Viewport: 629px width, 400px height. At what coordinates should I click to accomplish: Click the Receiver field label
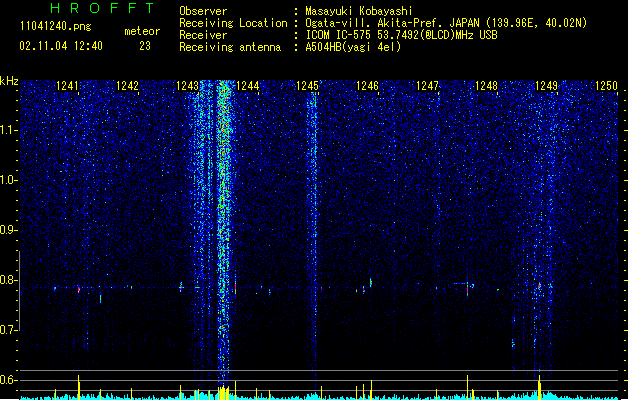click(x=203, y=35)
